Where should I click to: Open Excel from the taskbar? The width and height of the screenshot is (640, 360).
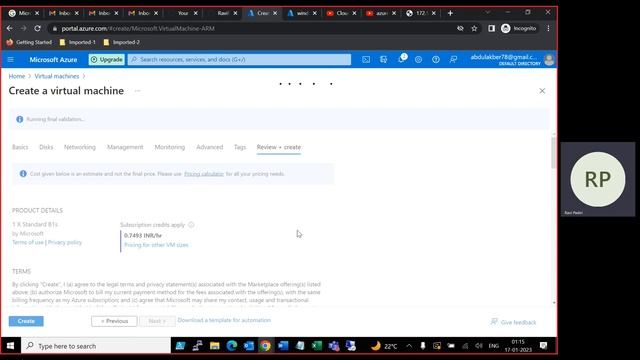(x=317, y=346)
